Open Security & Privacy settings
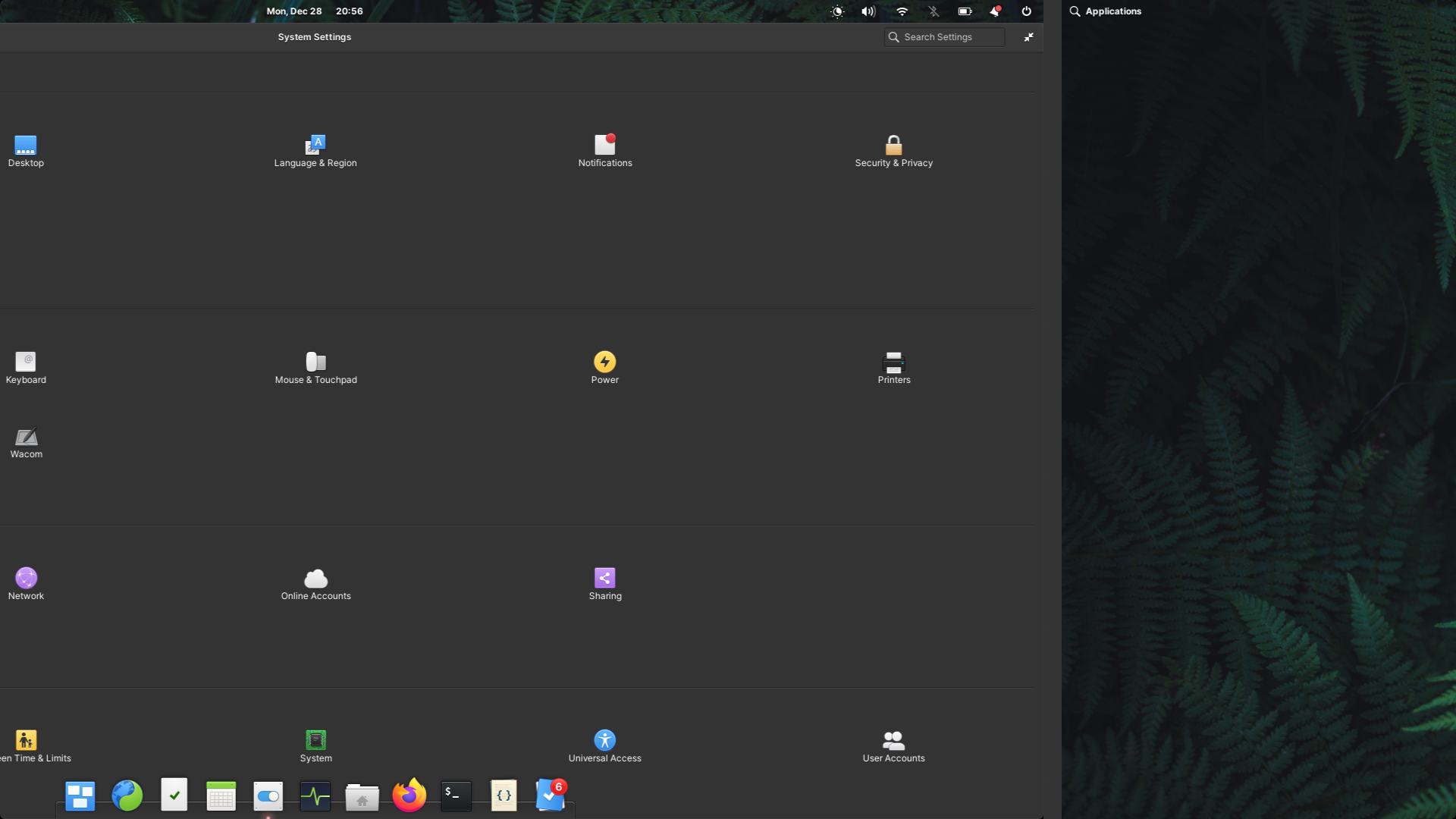Screen dimensions: 1456x819 pyautogui.click(x=893, y=150)
